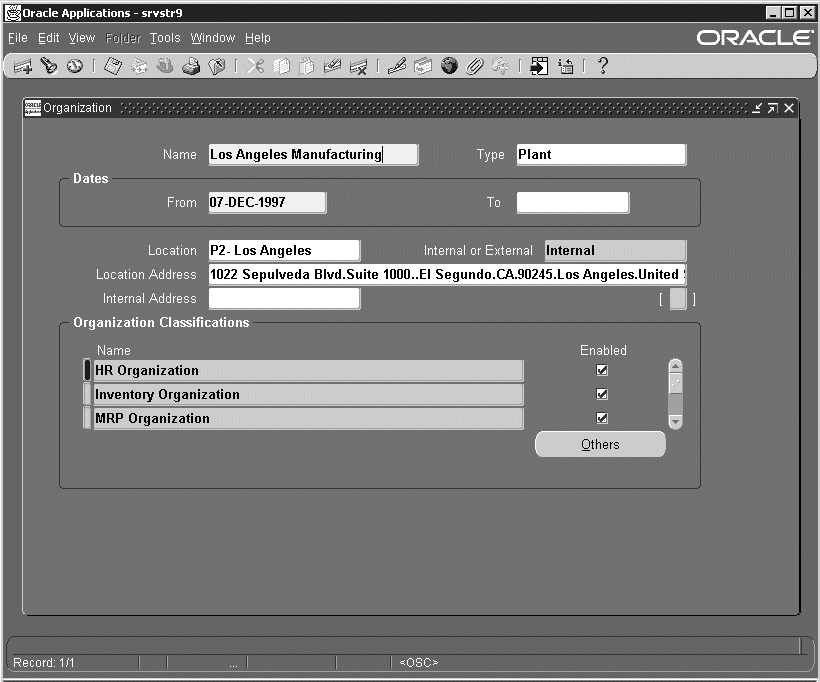Open the File menu
This screenshot has height=682, width=820.
pos(18,38)
